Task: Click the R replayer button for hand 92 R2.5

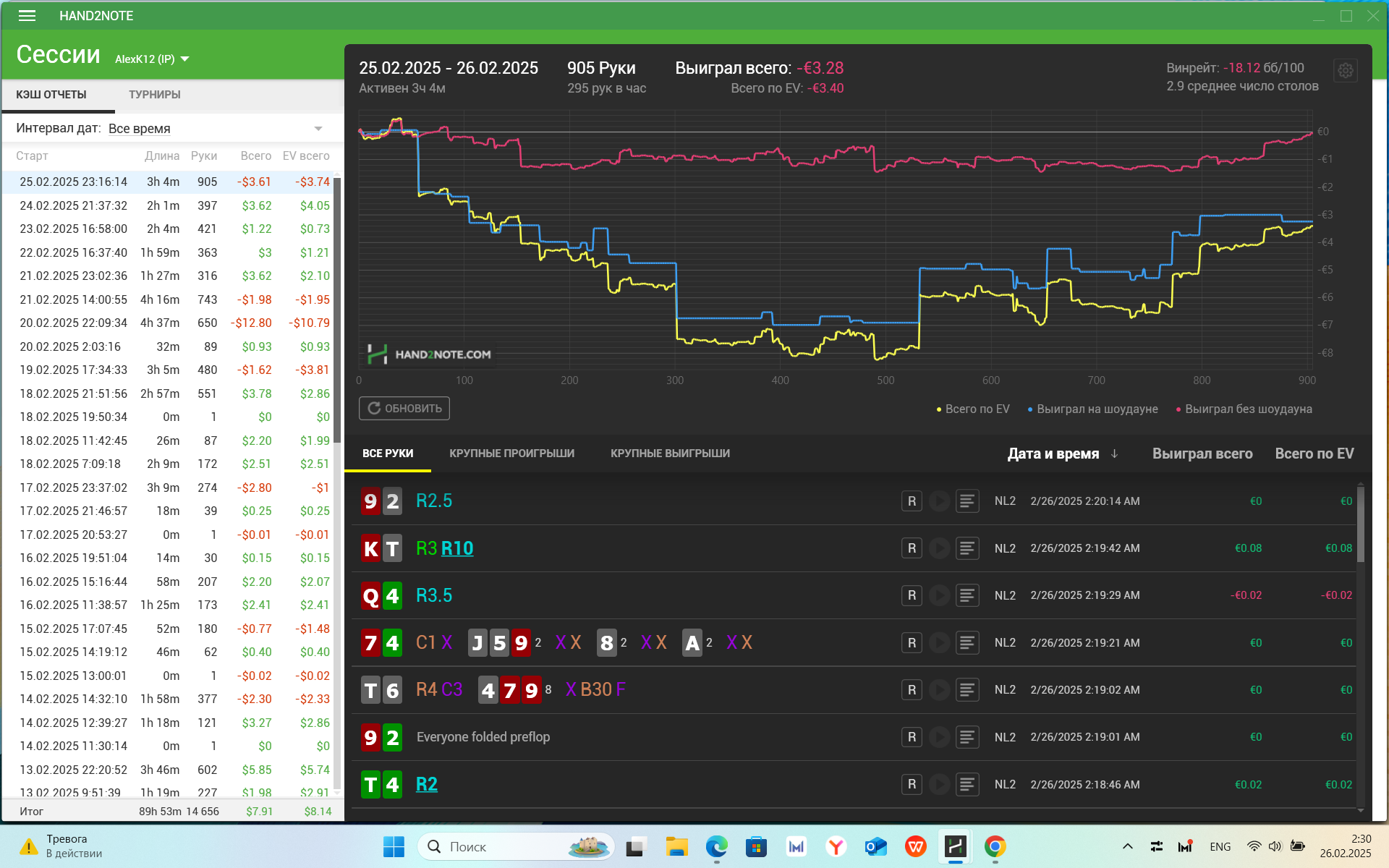Action: point(912,501)
